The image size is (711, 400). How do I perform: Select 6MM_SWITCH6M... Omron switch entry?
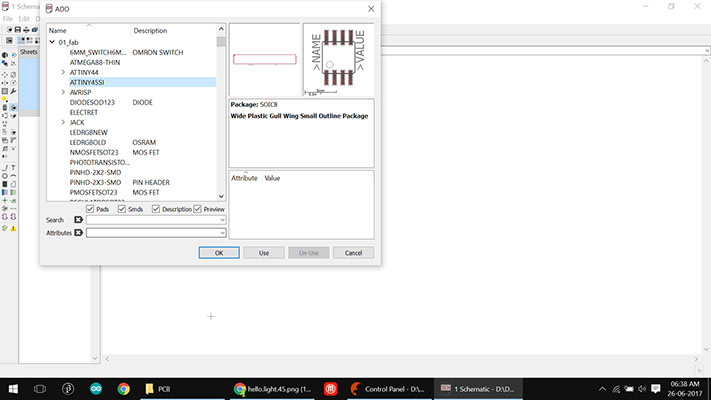click(x=97, y=52)
